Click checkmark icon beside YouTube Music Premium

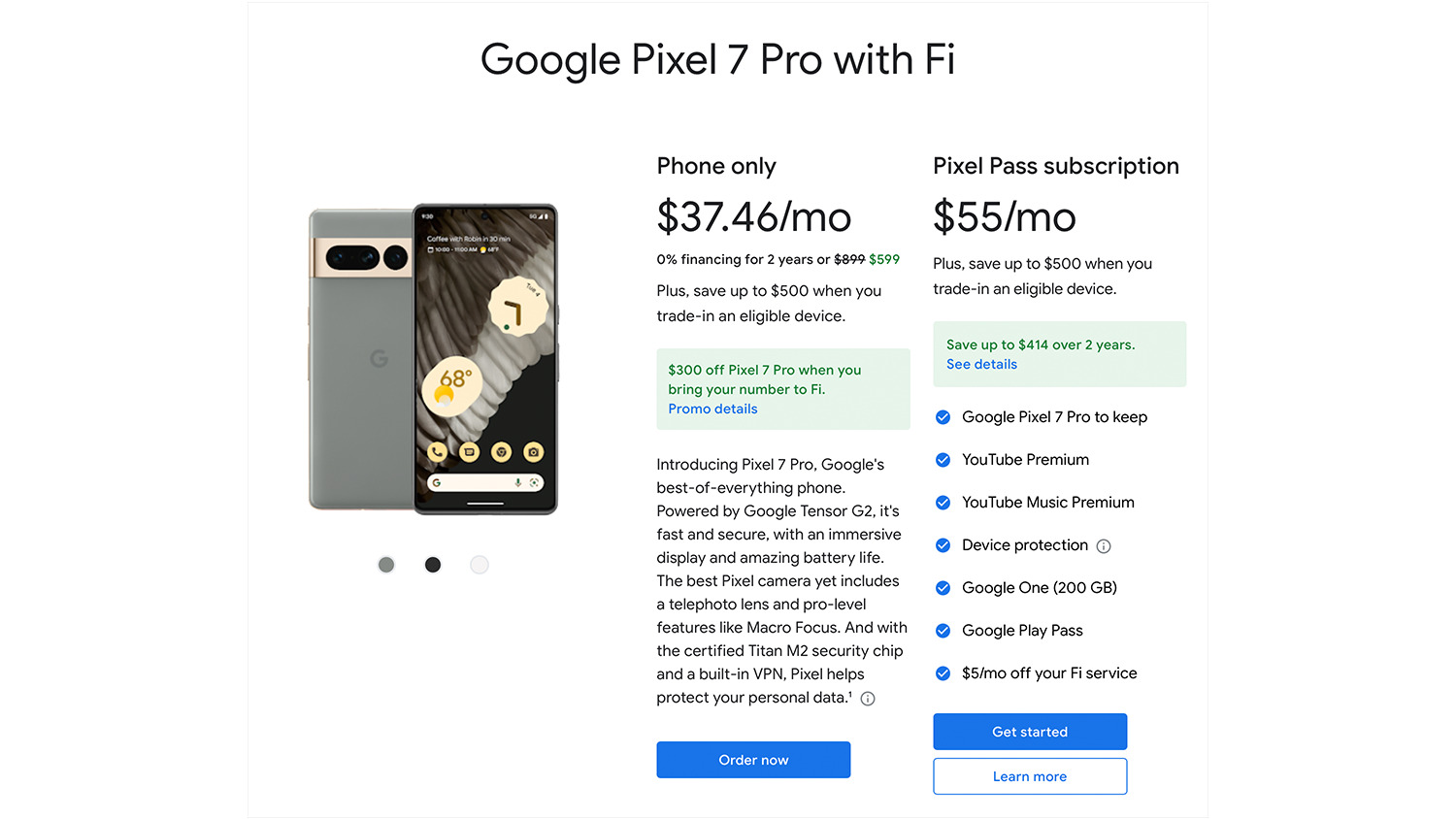[x=943, y=503]
